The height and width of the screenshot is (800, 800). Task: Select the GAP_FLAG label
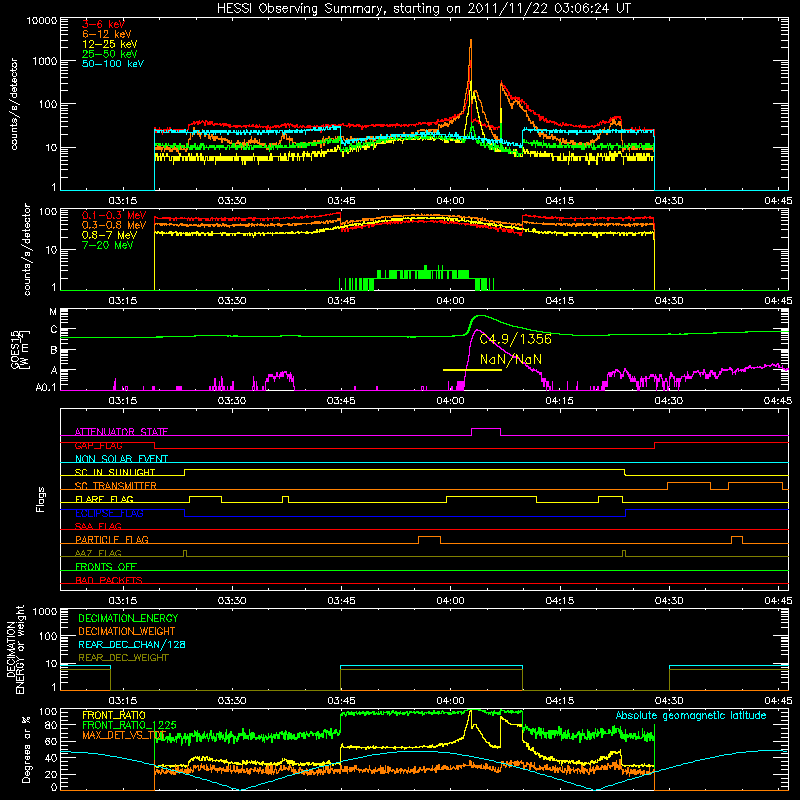pos(98,445)
